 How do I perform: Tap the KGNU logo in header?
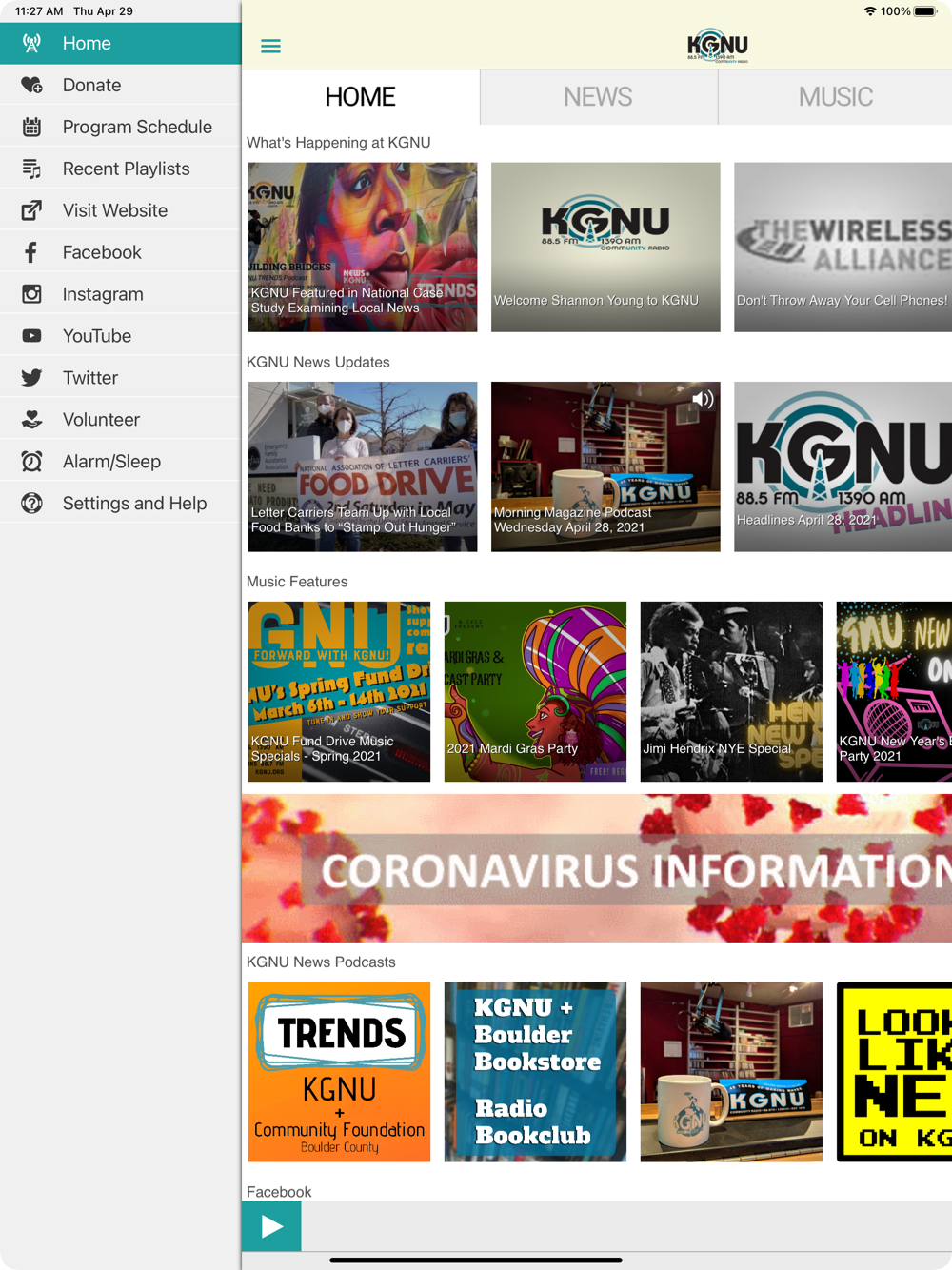(718, 46)
